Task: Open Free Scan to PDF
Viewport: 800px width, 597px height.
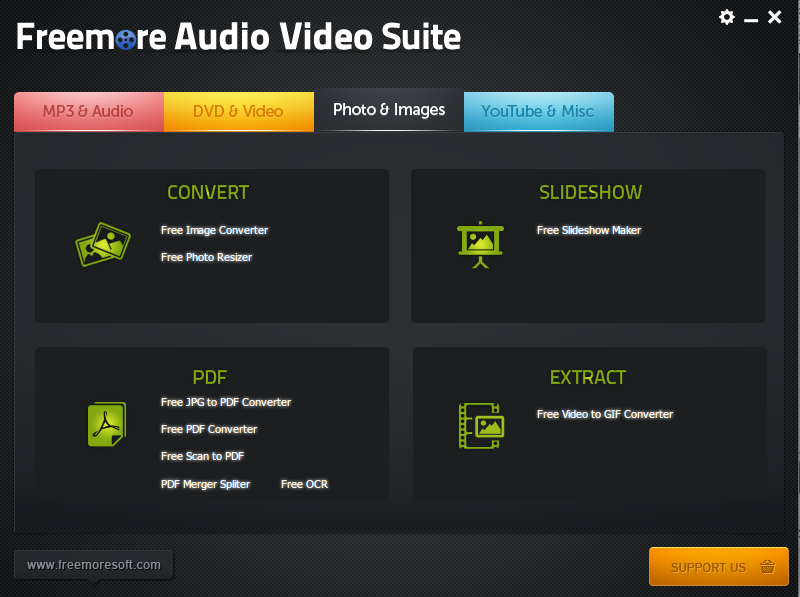Action: pos(202,456)
